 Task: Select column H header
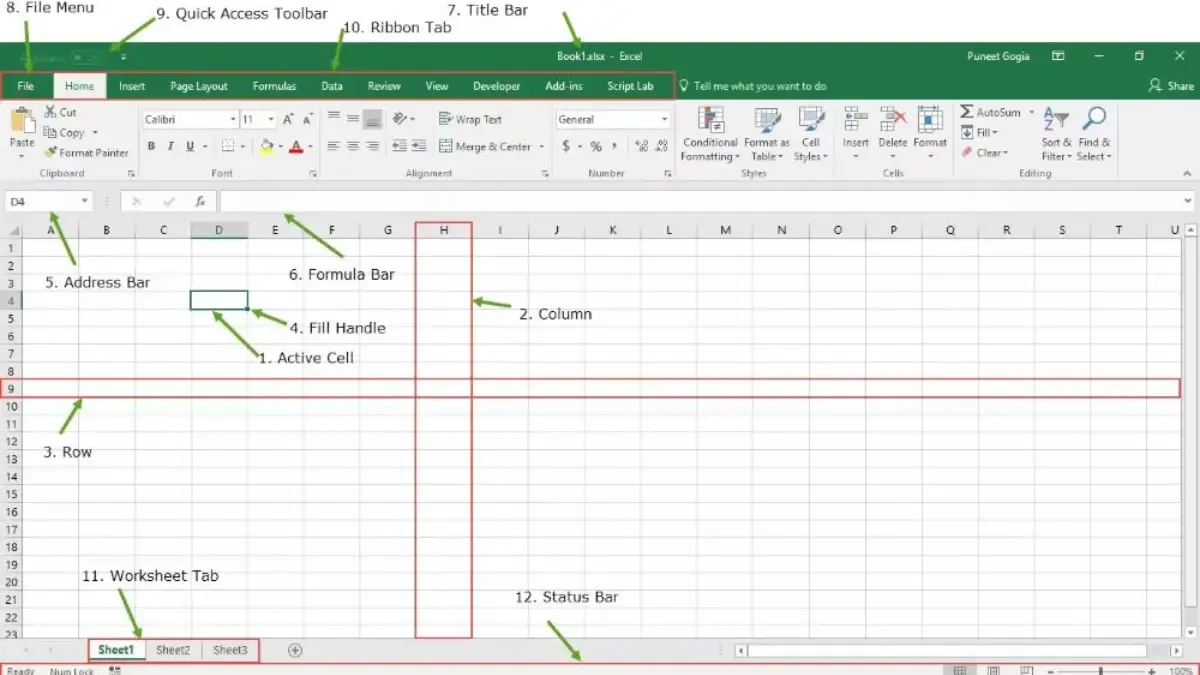(x=443, y=230)
